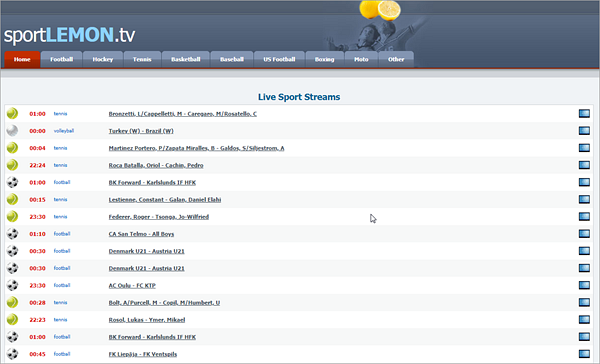The image size is (600, 364).
Task: Click TV stream icon for Roca Batalla match
Action: pyautogui.click(x=584, y=165)
